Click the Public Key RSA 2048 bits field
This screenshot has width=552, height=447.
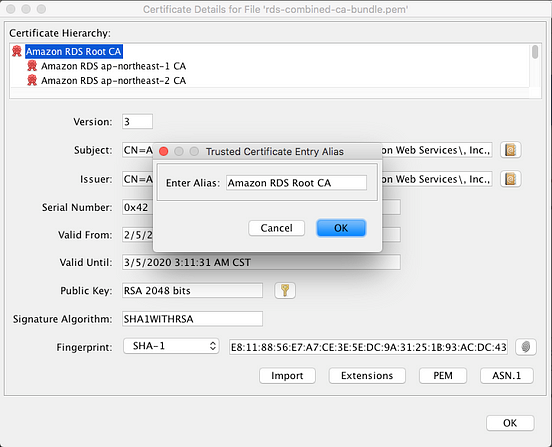tap(192, 290)
